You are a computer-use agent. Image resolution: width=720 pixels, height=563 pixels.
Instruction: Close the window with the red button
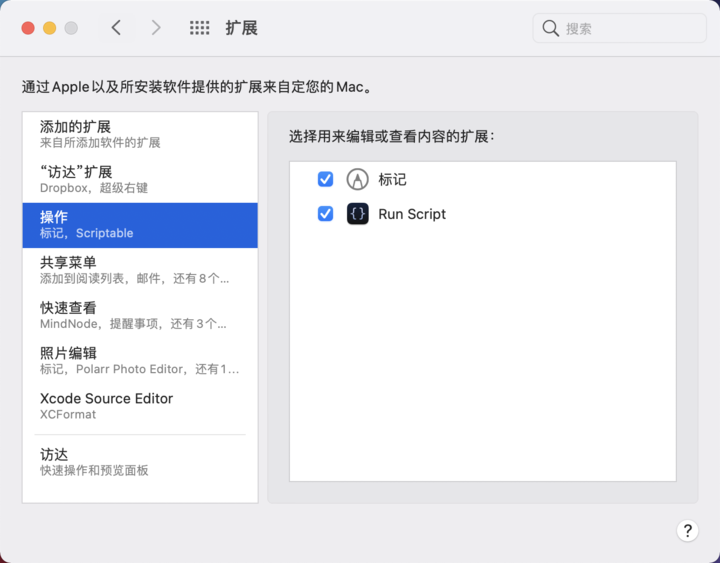28,28
